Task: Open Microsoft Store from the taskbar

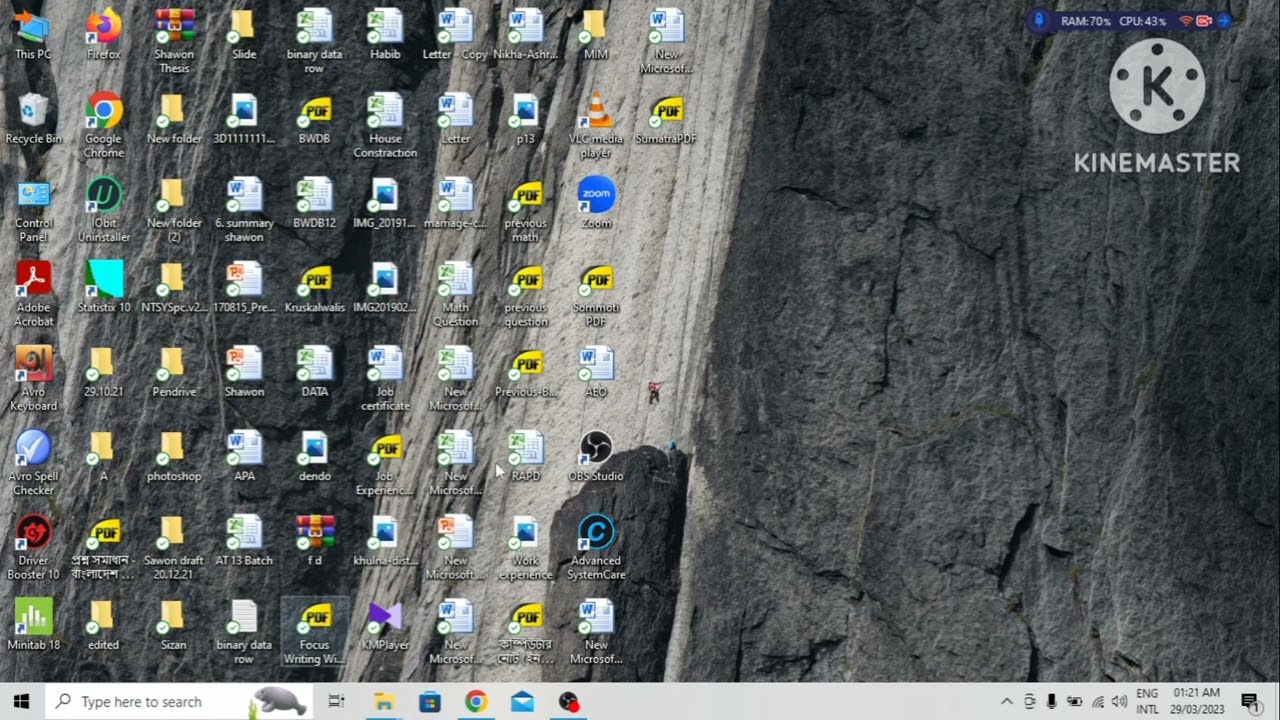Action: pyautogui.click(x=430, y=702)
